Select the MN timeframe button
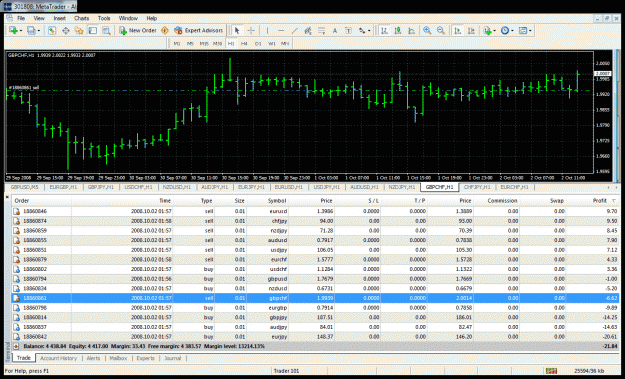 (285, 43)
